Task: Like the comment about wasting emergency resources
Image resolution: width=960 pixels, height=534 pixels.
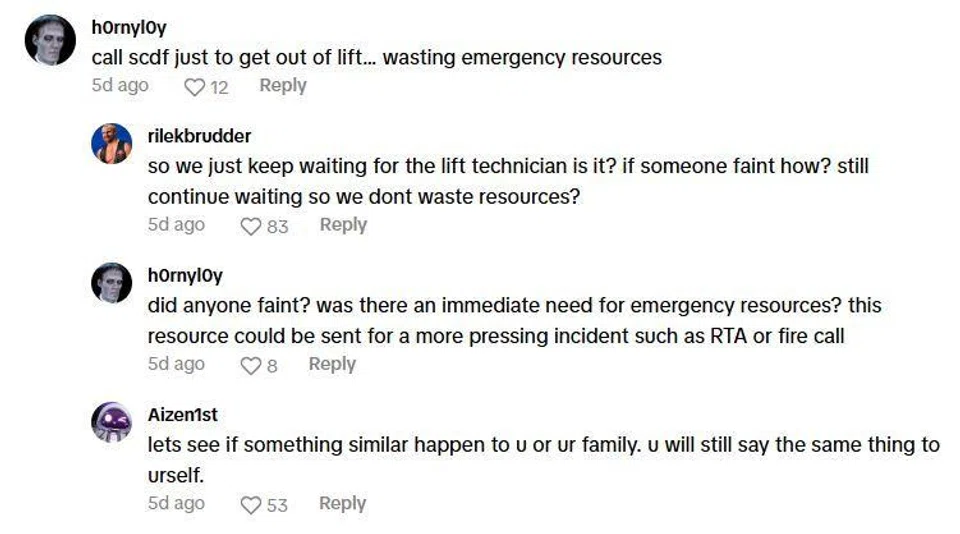Action: [194, 87]
